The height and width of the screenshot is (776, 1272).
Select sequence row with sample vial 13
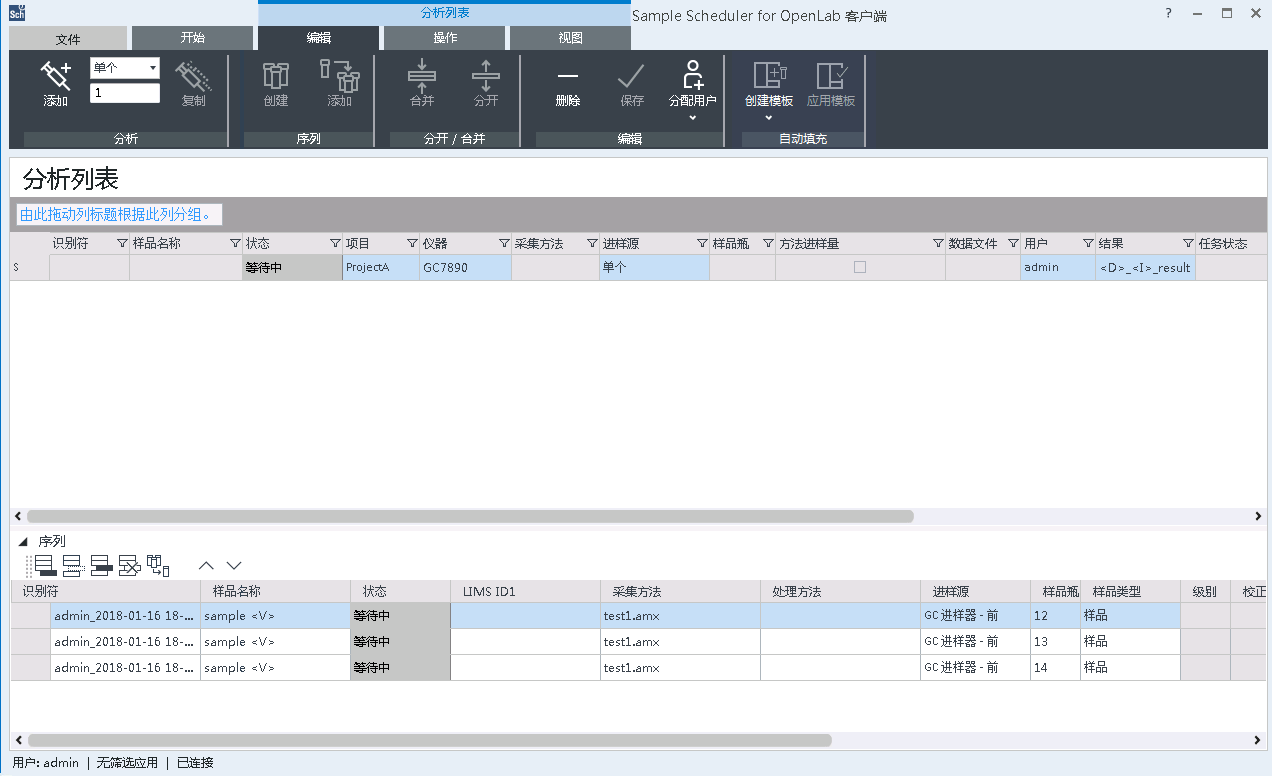pyautogui.click(x=640, y=642)
